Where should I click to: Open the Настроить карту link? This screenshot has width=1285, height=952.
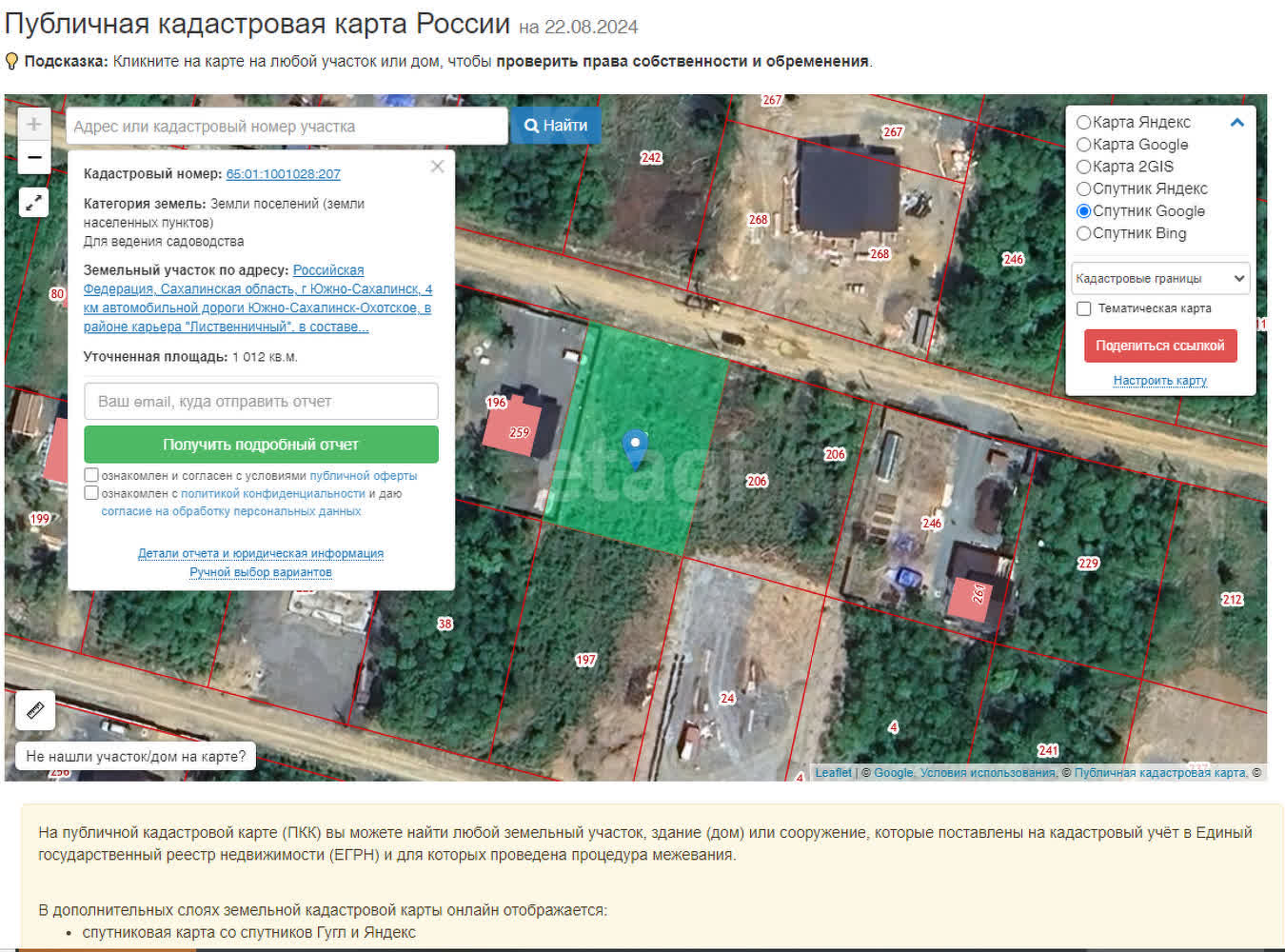click(x=1160, y=380)
